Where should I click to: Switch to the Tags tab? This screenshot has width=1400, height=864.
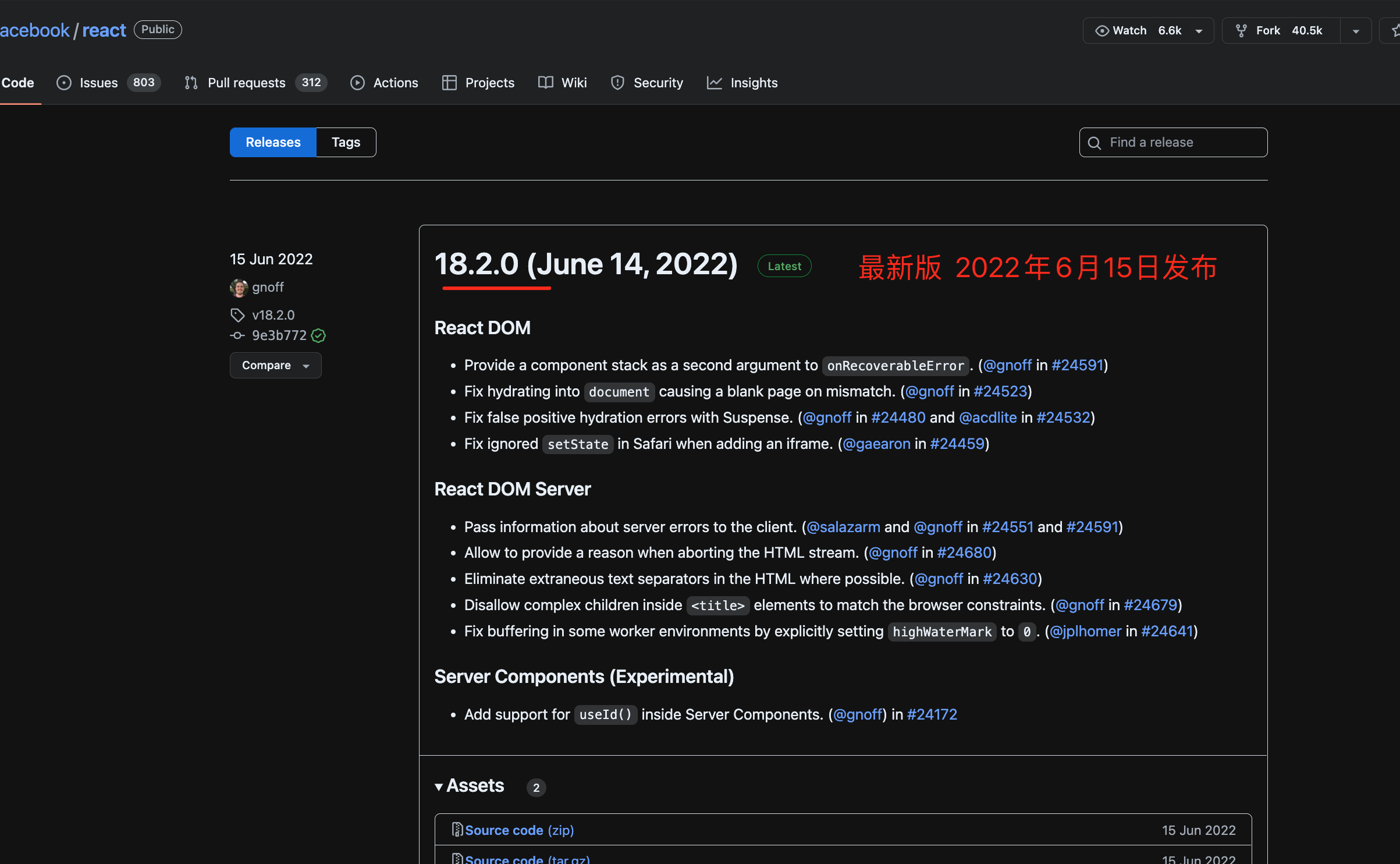click(x=346, y=142)
